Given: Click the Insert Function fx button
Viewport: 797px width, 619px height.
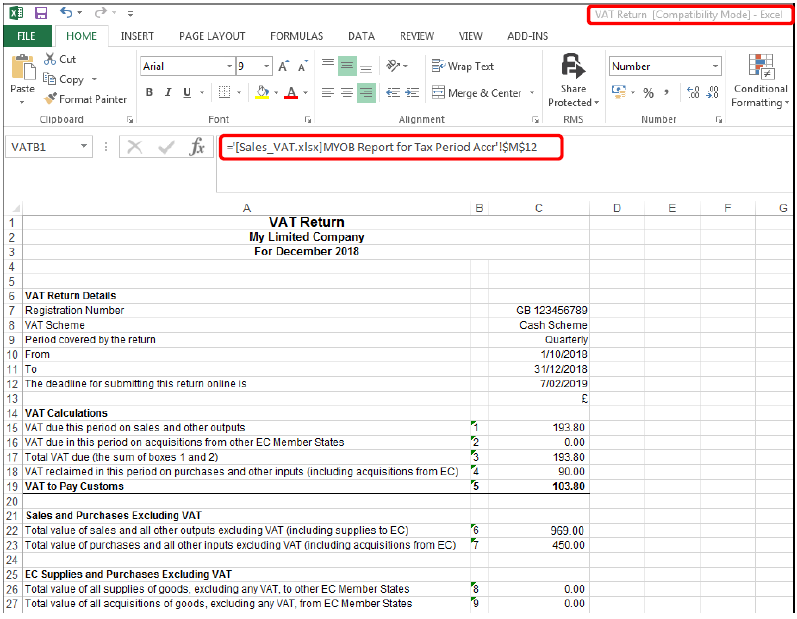Looking at the screenshot, I should [197, 147].
